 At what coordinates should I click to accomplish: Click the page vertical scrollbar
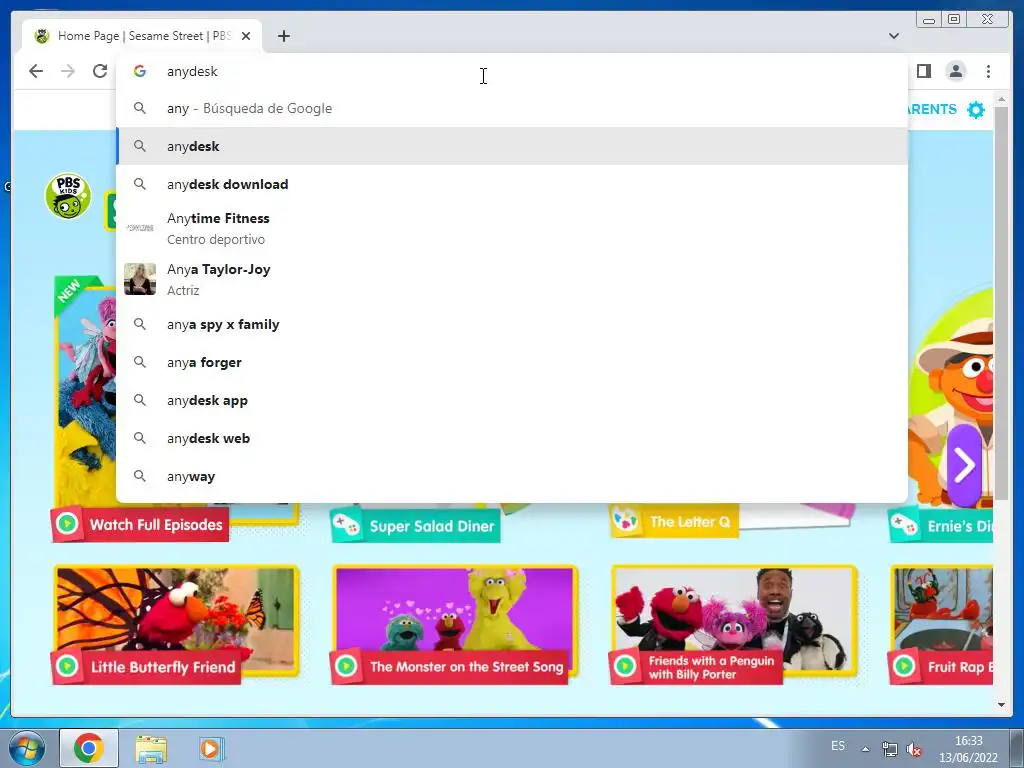point(1001,304)
